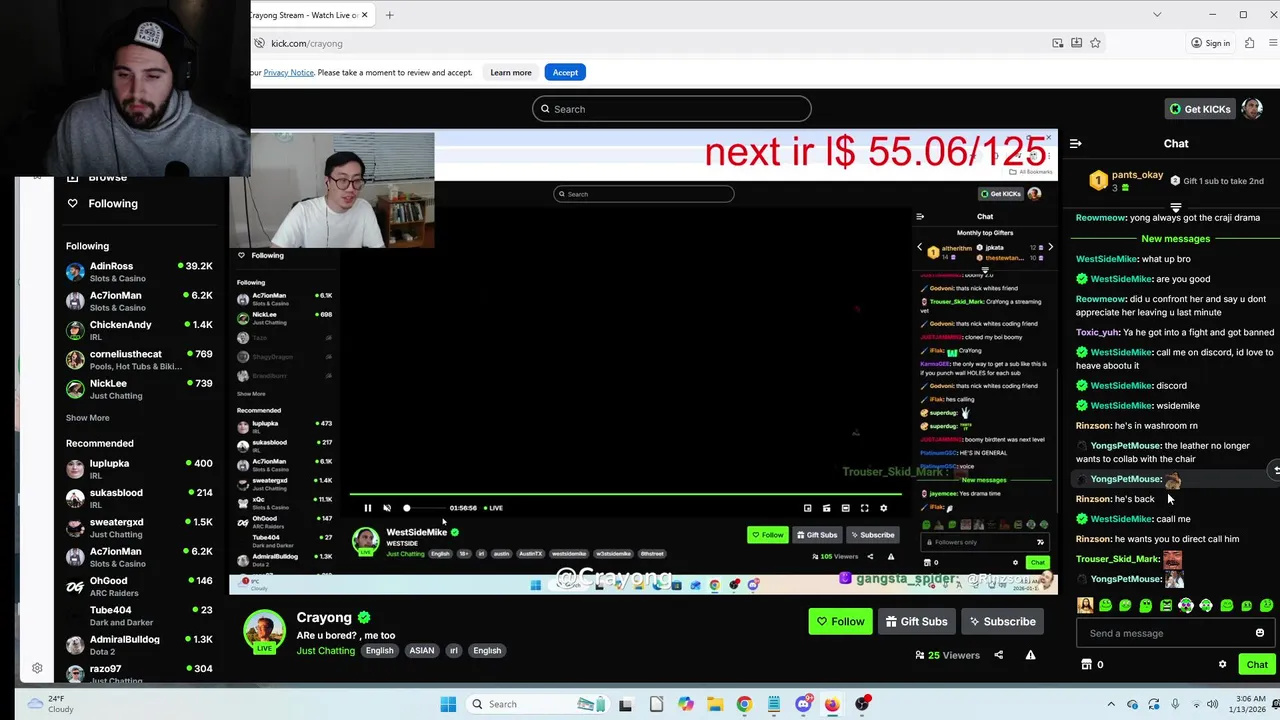Open fullscreen in the embedded WestSideMike player
The width and height of the screenshot is (1280, 720).
pos(864,508)
